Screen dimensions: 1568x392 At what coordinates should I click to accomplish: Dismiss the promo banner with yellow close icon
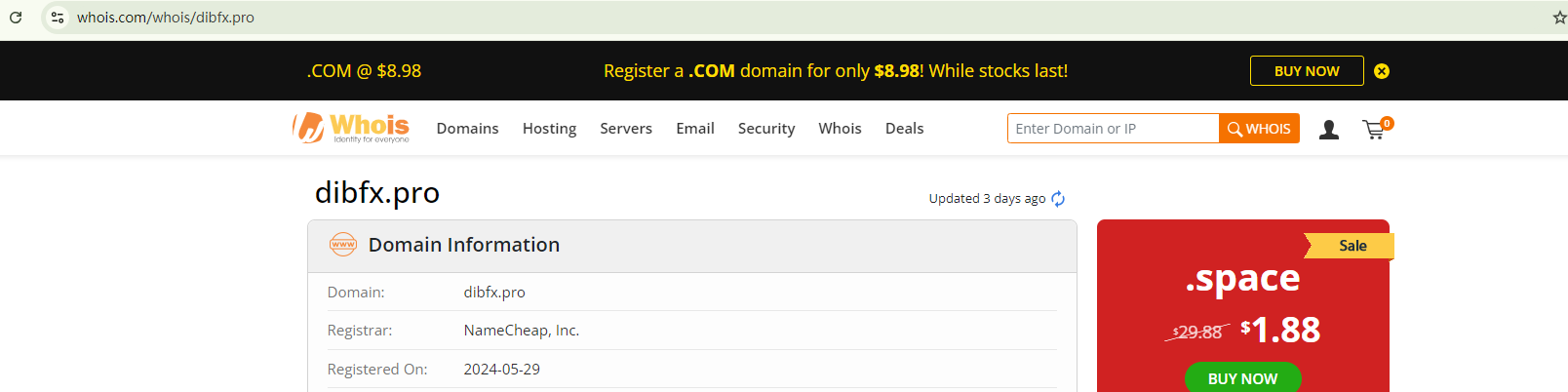pyautogui.click(x=1381, y=71)
